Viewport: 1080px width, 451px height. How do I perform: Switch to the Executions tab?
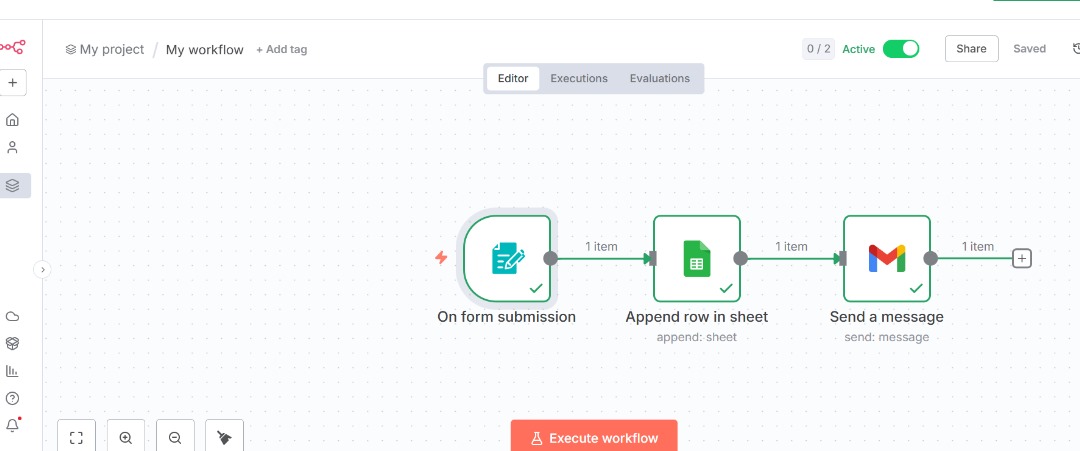click(x=579, y=79)
